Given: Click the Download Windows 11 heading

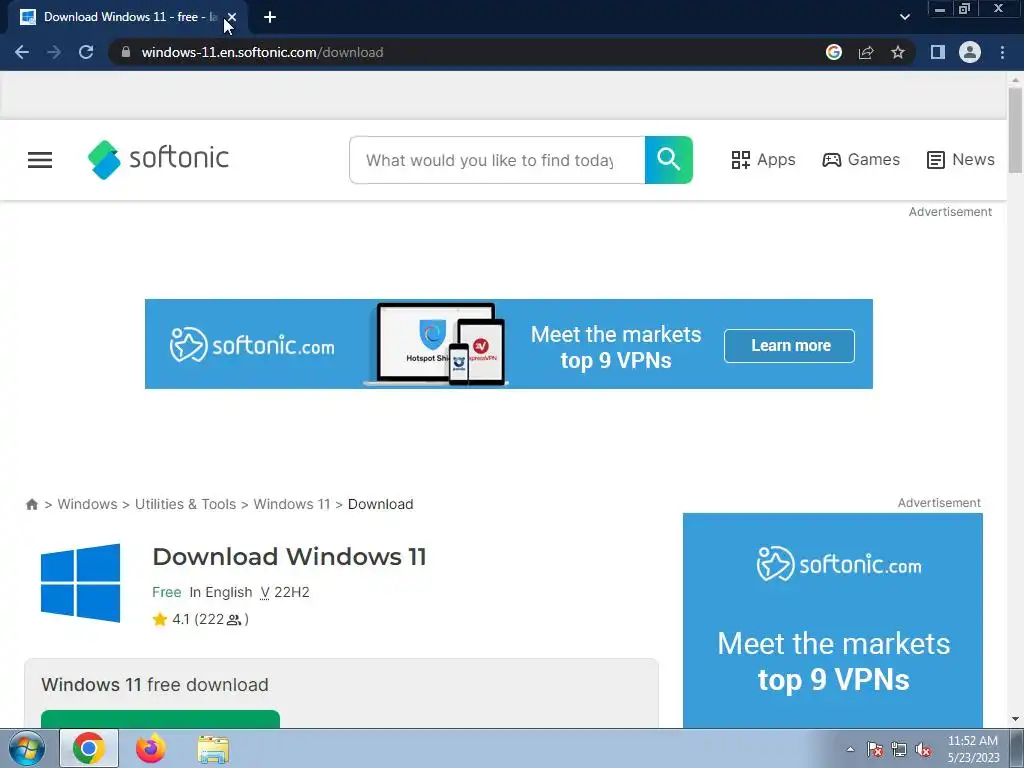Looking at the screenshot, I should click(x=289, y=557).
